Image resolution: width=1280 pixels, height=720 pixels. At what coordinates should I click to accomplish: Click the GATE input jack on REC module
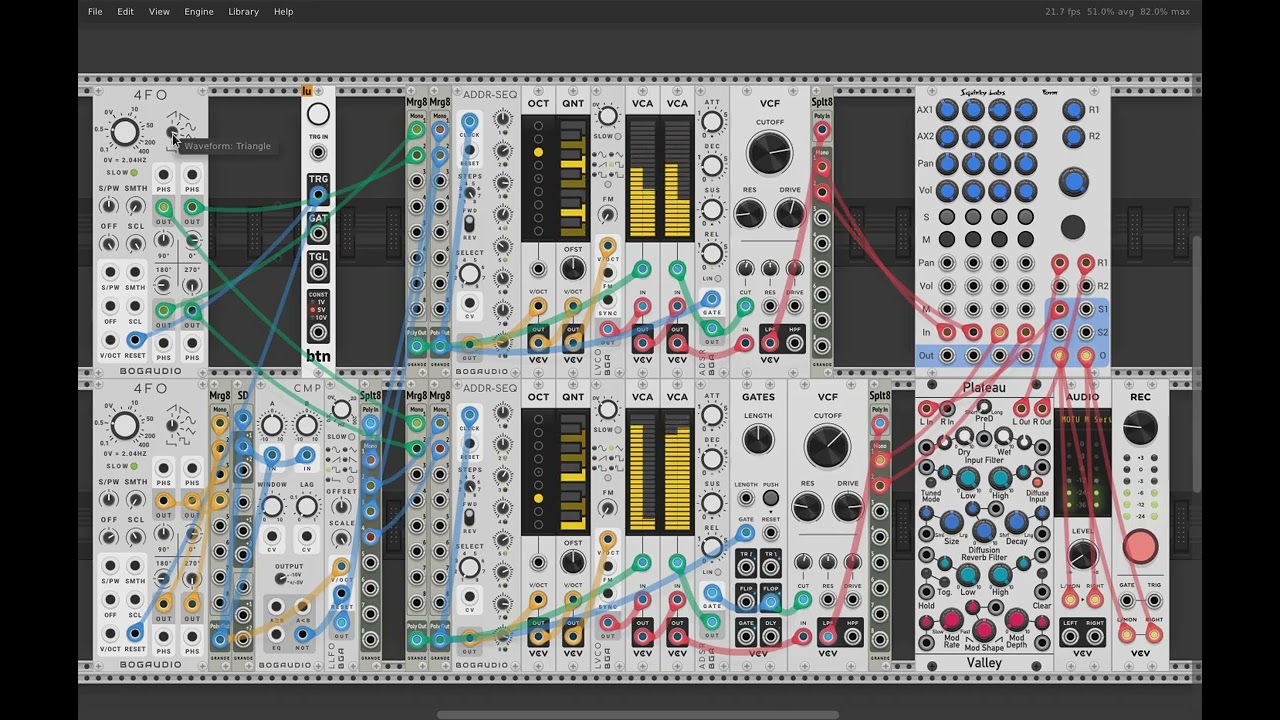pyautogui.click(x=1127, y=600)
